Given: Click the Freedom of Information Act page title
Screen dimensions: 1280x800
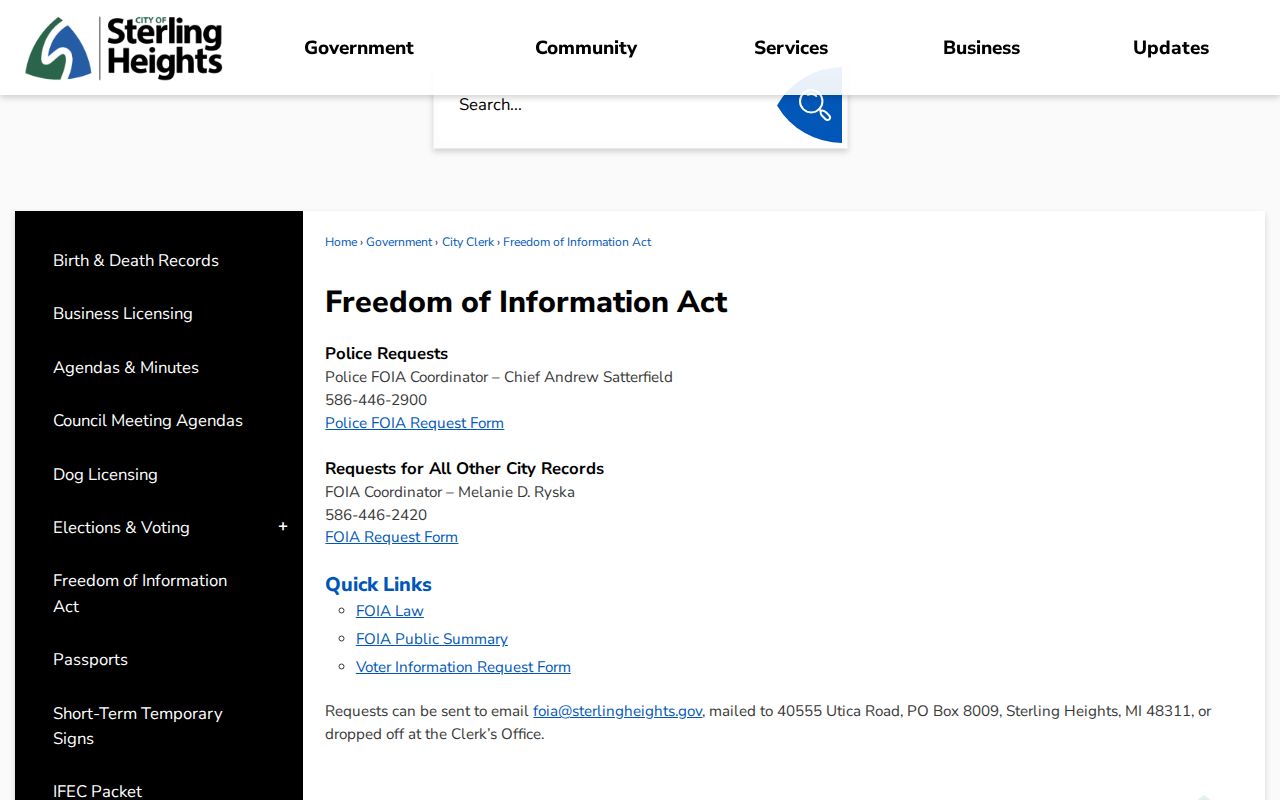Looking at the screenshot, I should [x=526, y=301].
